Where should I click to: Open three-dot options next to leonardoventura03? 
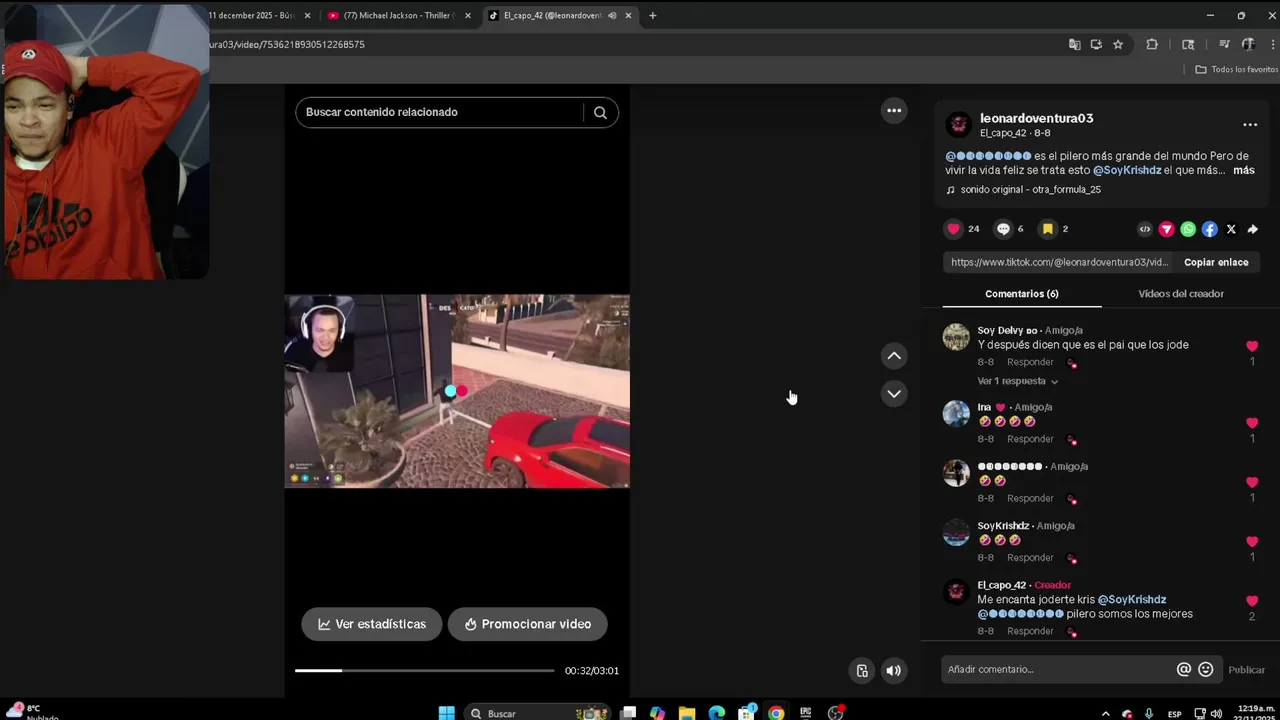click(x=1250, y=125)
